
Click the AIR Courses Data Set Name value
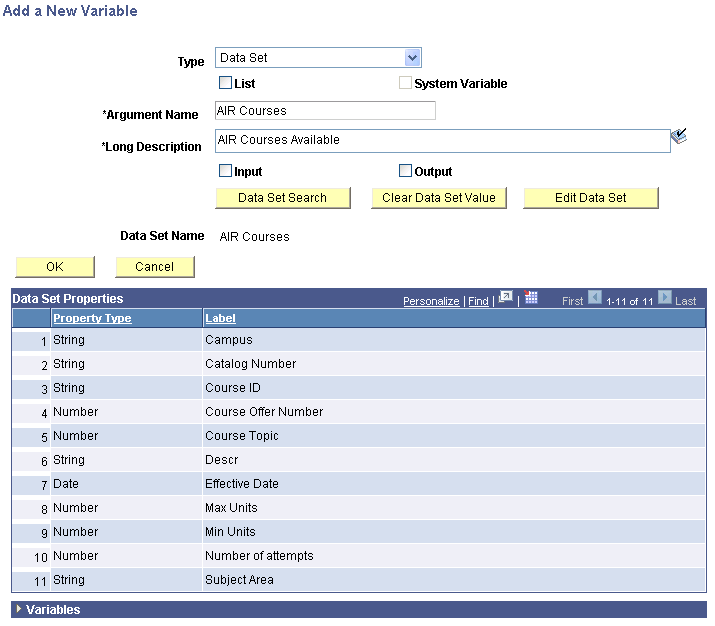coord(254,237)
